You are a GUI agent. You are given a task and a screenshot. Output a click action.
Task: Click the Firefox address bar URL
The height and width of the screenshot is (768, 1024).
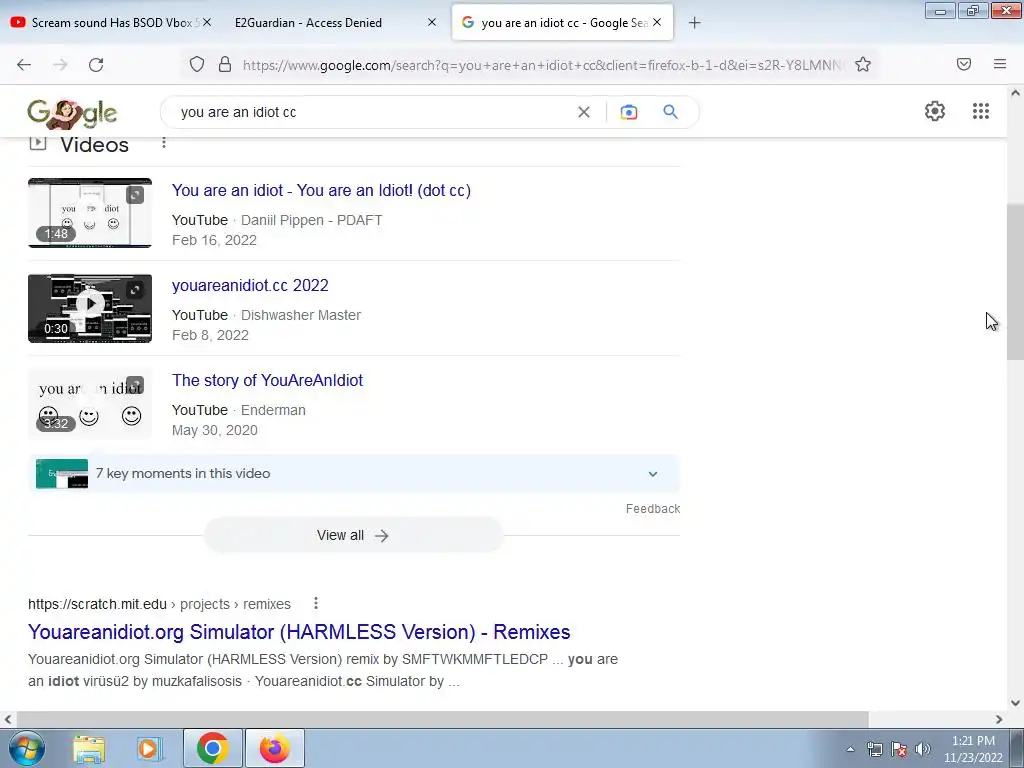[542, 65]
